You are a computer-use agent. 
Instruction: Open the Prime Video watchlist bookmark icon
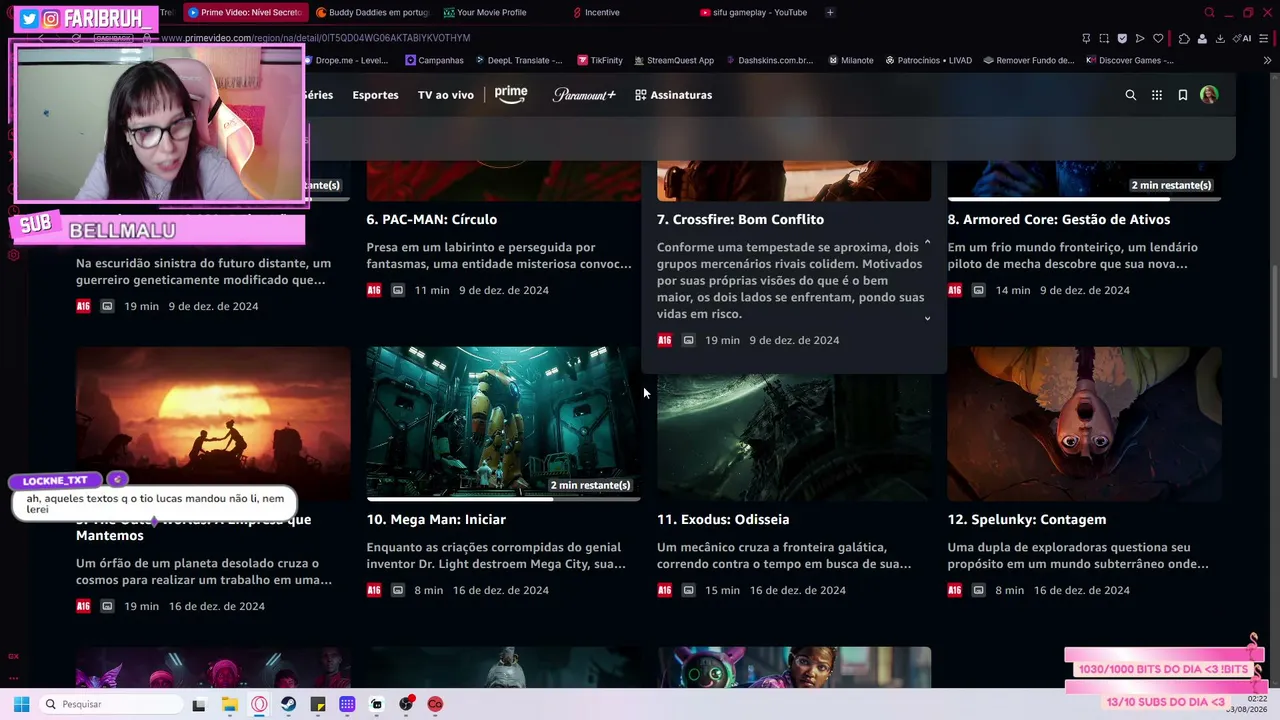1183,95
